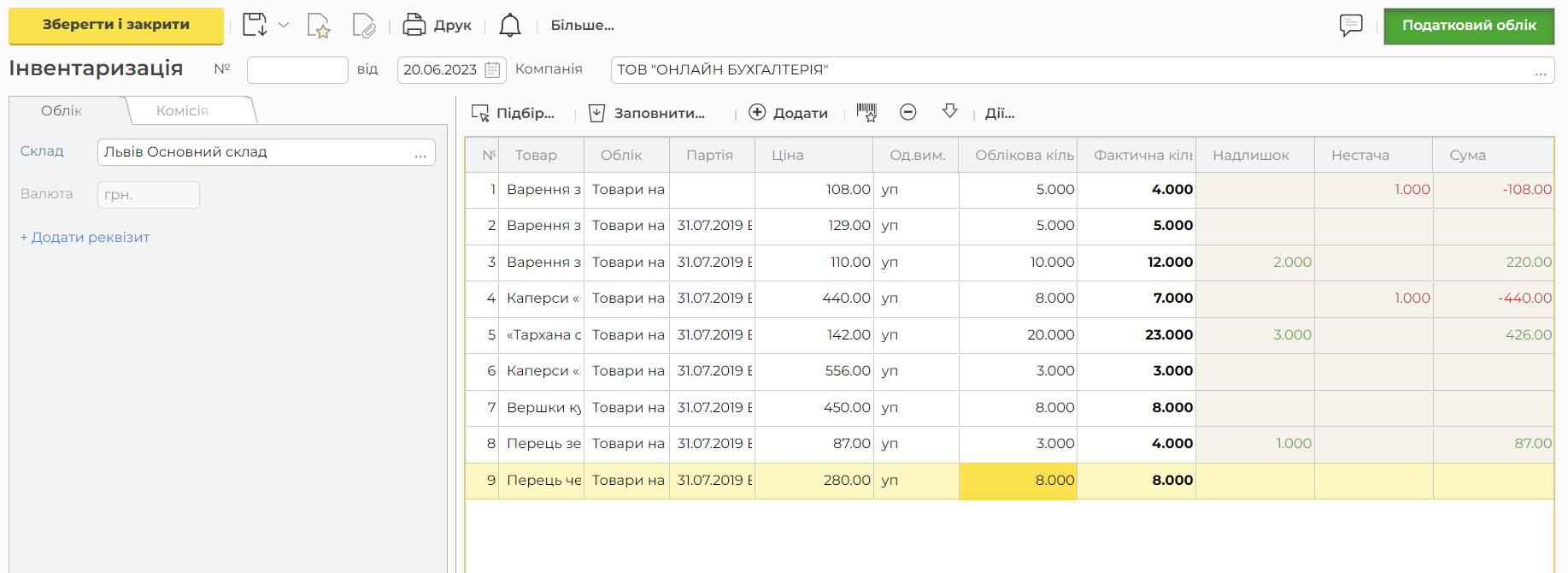Screen dimensions: 1568x573
Task: Click the remove row minus icon
Action: (x=908, y=112)
